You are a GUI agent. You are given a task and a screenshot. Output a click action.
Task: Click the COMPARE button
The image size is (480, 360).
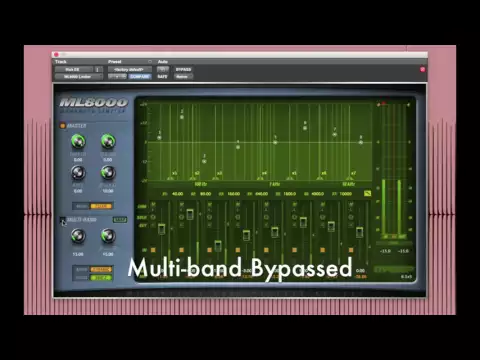coord(140,77)
